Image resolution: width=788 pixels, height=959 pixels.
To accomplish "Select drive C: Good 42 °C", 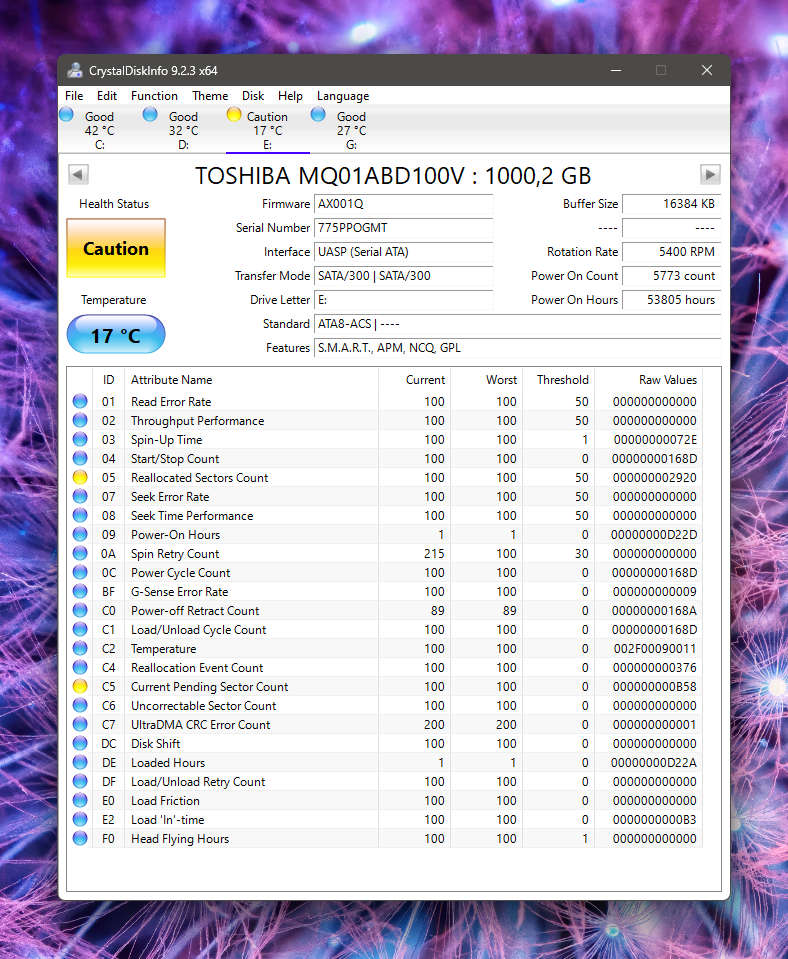I will 100,130.
